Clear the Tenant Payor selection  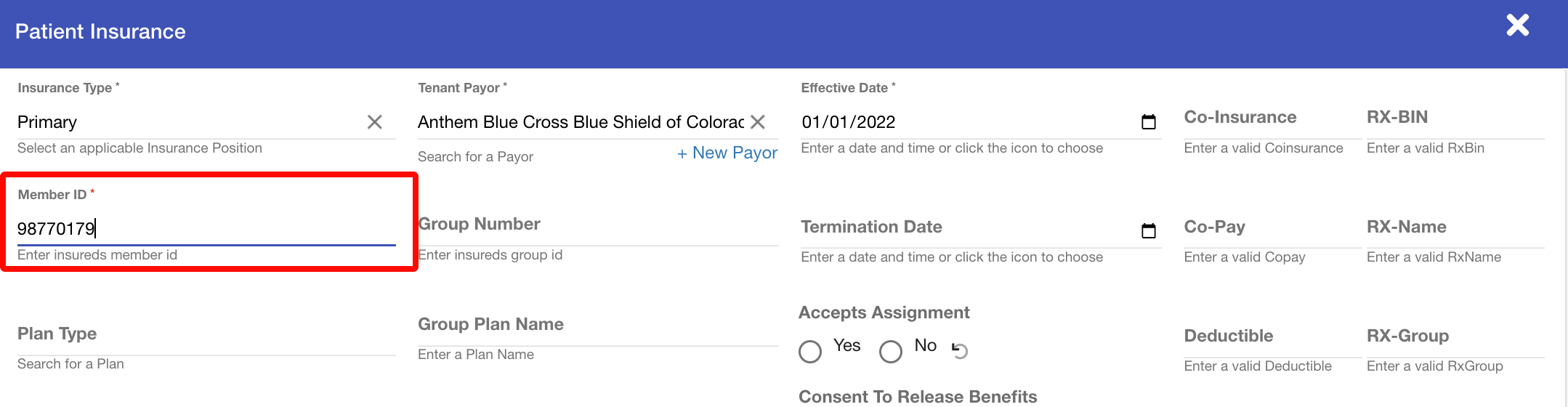[x=758, y=122]
